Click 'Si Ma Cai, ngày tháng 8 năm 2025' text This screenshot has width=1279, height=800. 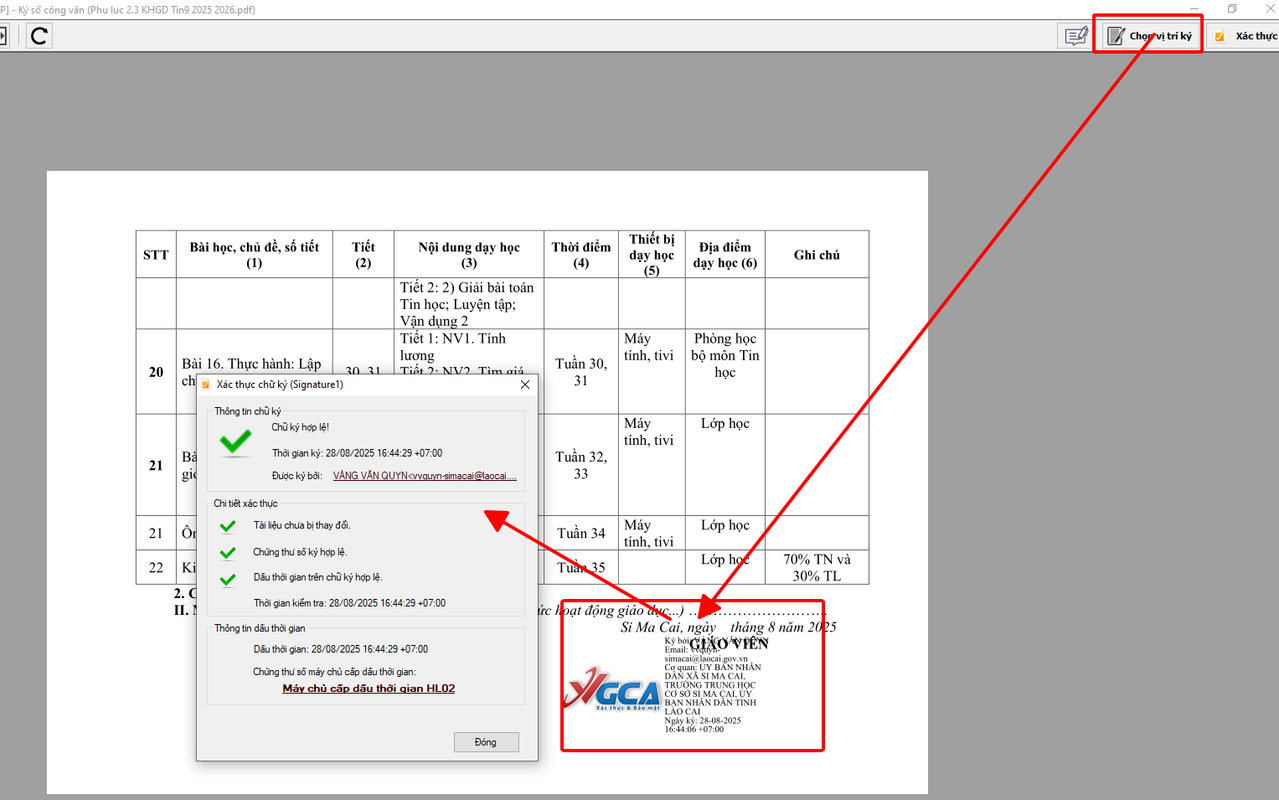pos(729,627)
